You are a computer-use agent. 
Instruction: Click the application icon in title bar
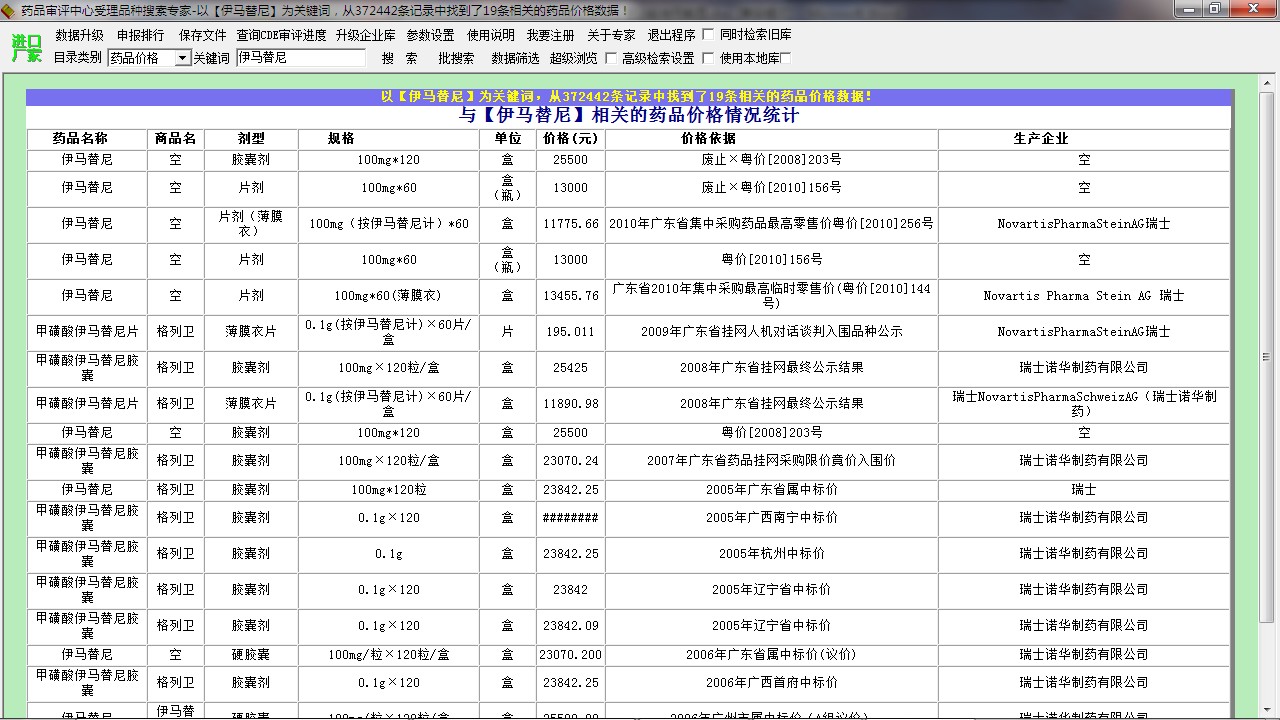[x=9, y=9]
